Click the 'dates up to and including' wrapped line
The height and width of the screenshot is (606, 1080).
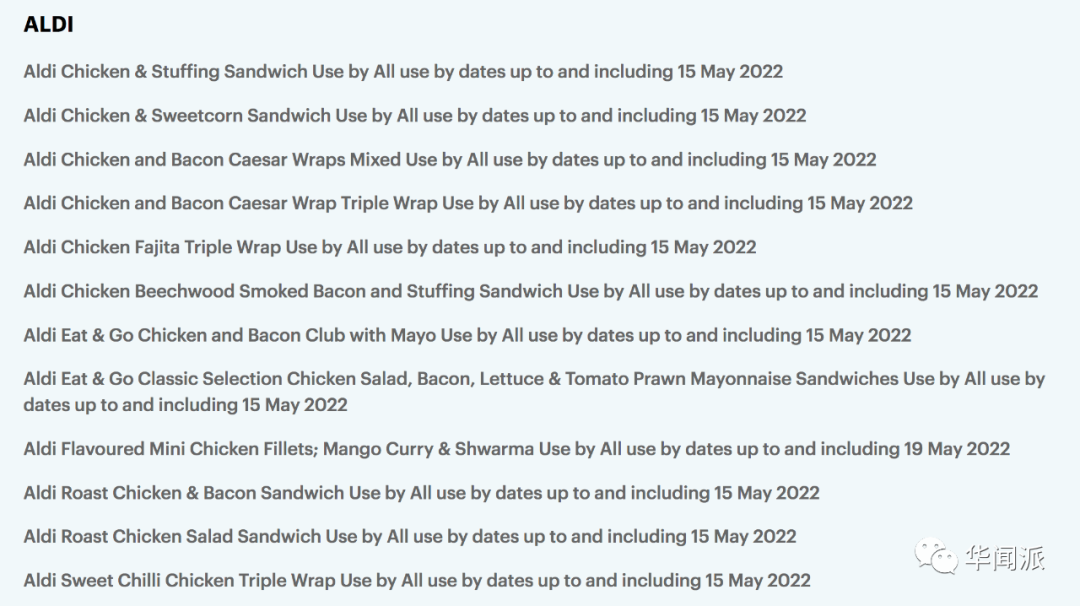point(185,405)
